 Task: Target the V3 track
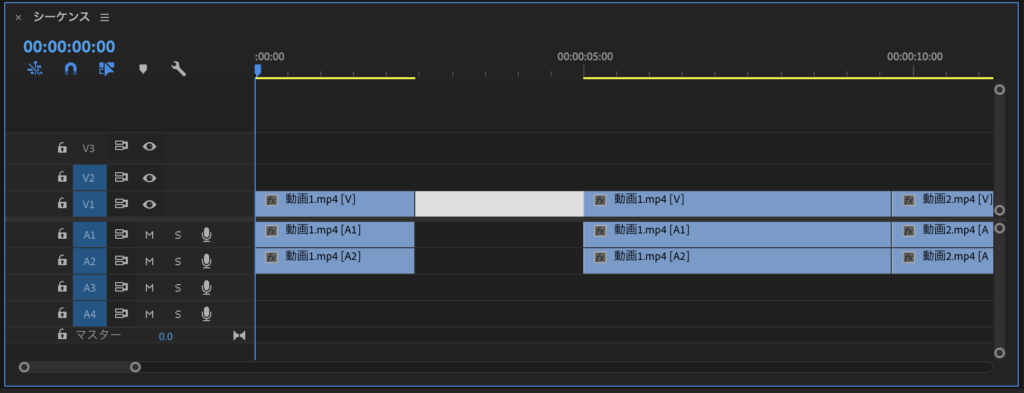89,148
